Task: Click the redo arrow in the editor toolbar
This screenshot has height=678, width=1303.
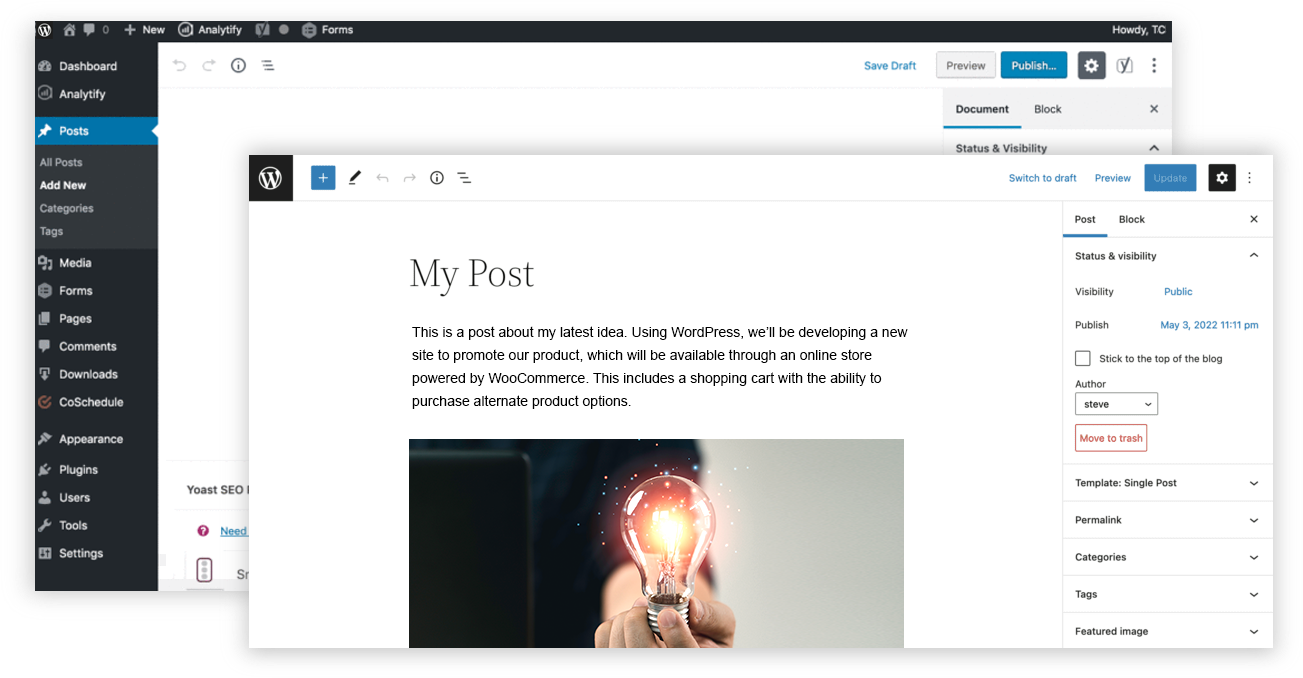Action: 408,177
